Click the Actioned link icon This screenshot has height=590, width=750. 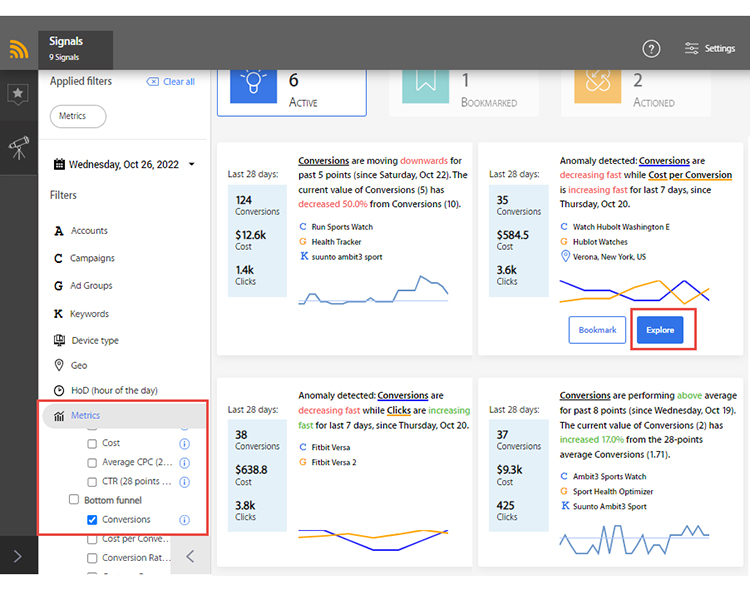[598, 86]
